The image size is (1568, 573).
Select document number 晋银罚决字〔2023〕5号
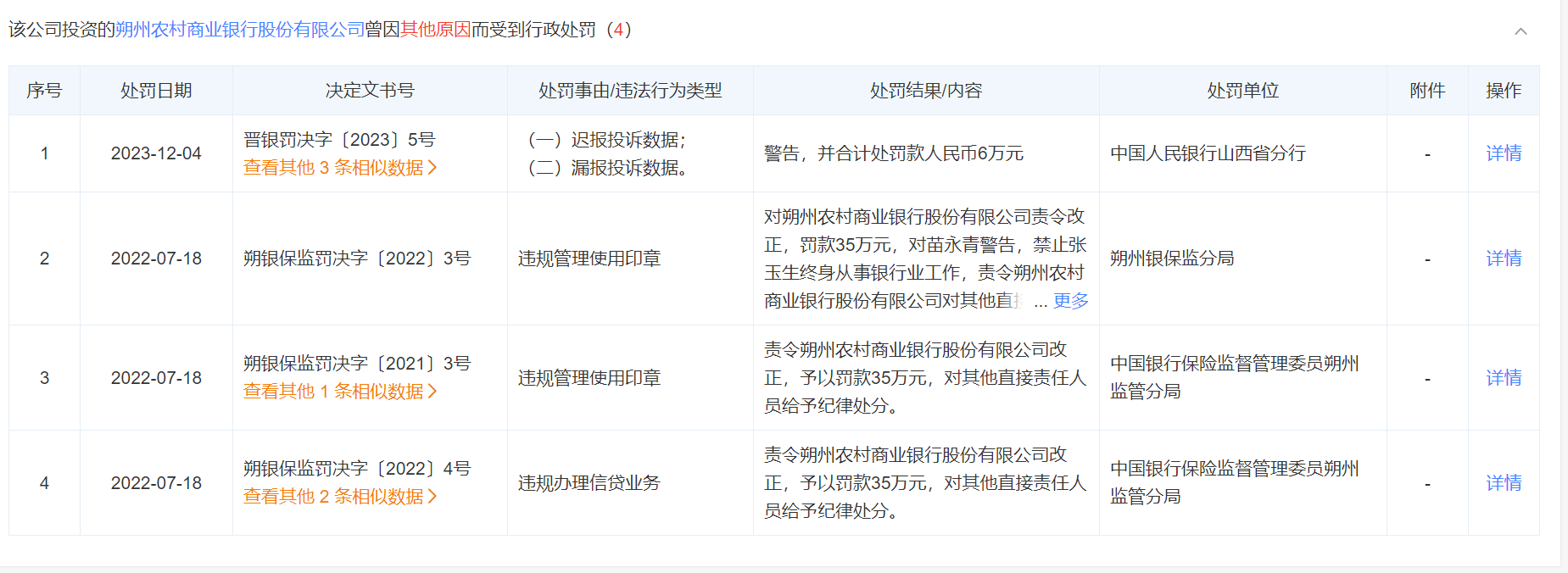[x=339, y=140]
